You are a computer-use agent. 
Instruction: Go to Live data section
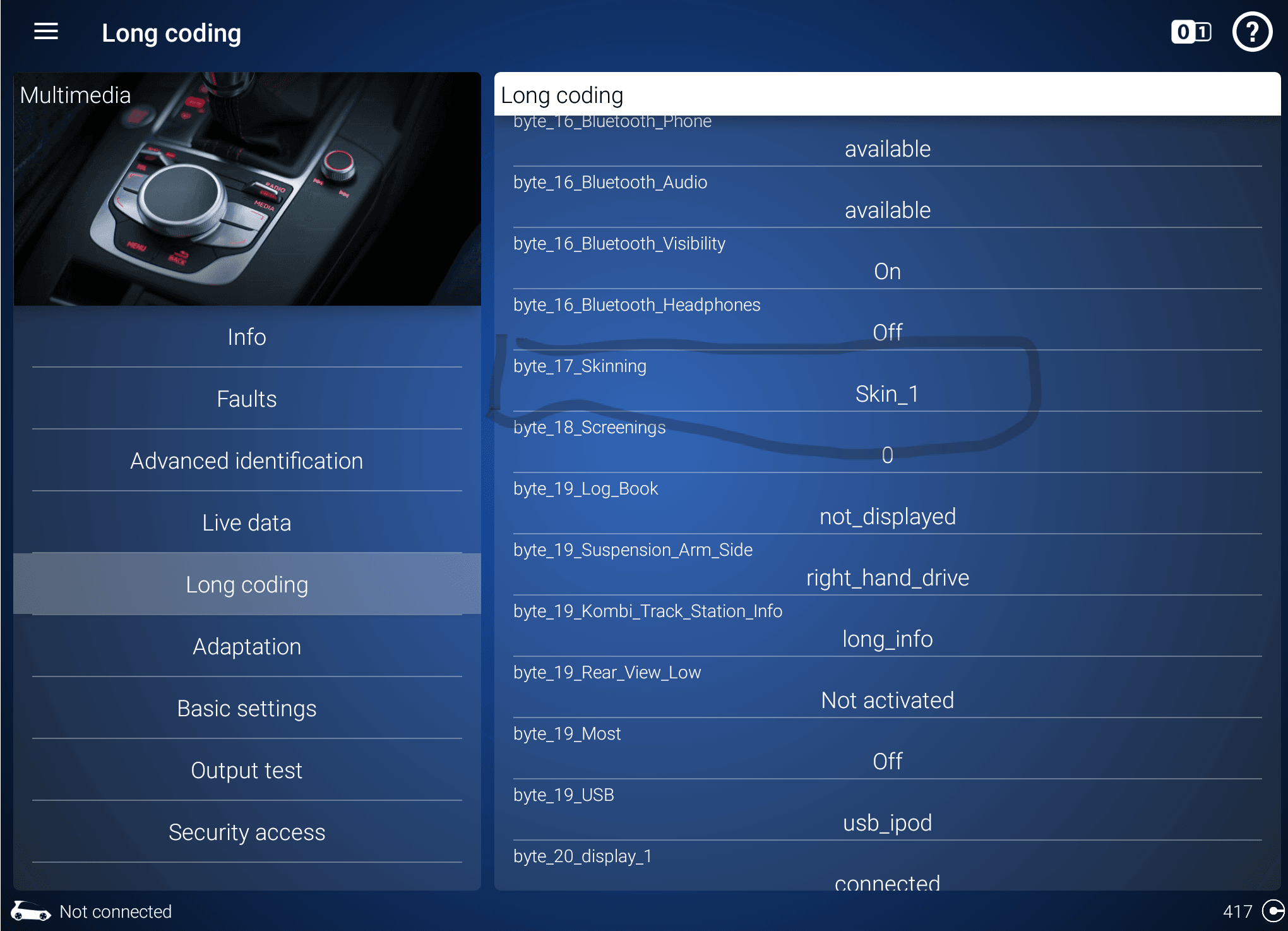point(247,523)
